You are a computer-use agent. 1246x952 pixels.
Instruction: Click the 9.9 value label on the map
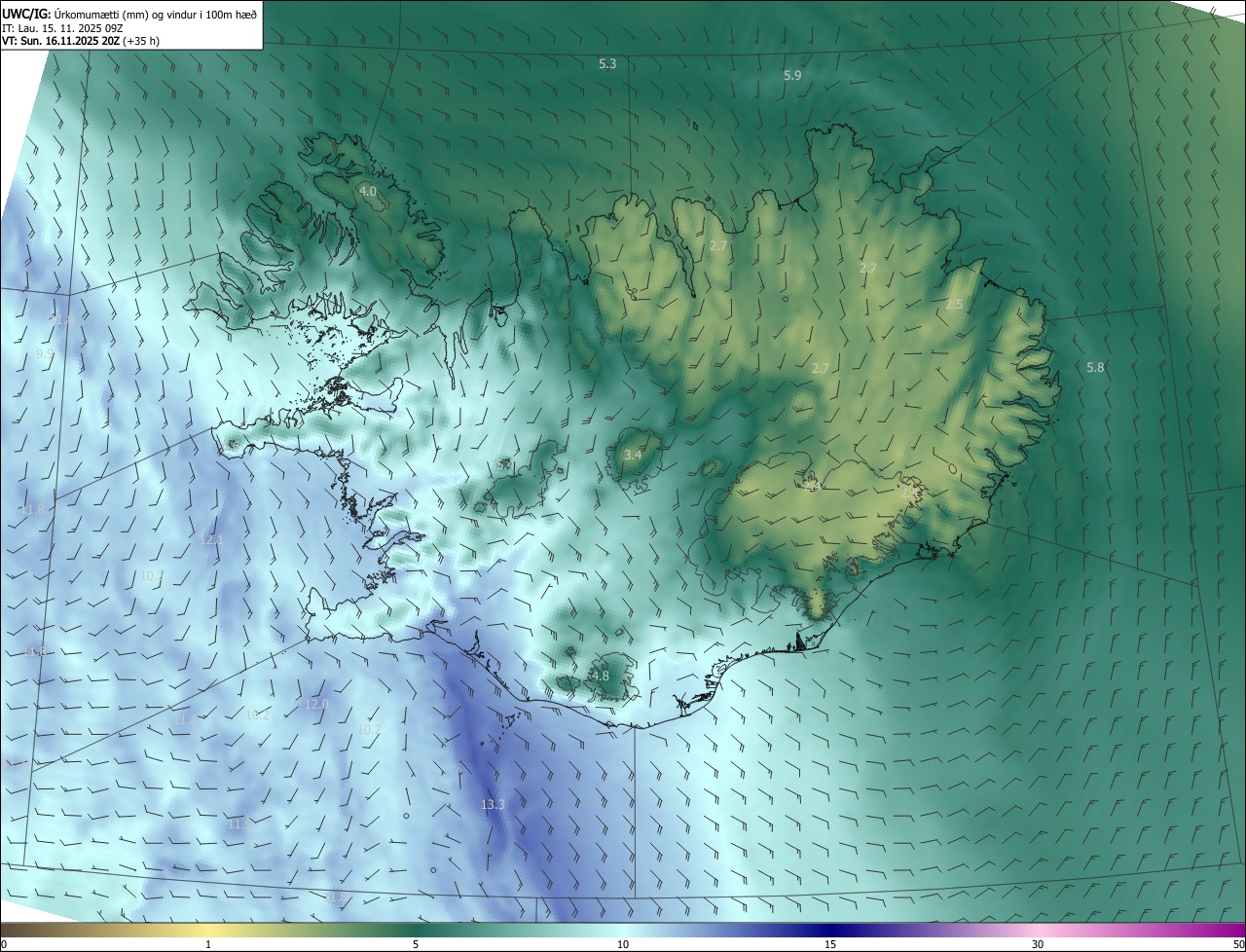(45, 353)
